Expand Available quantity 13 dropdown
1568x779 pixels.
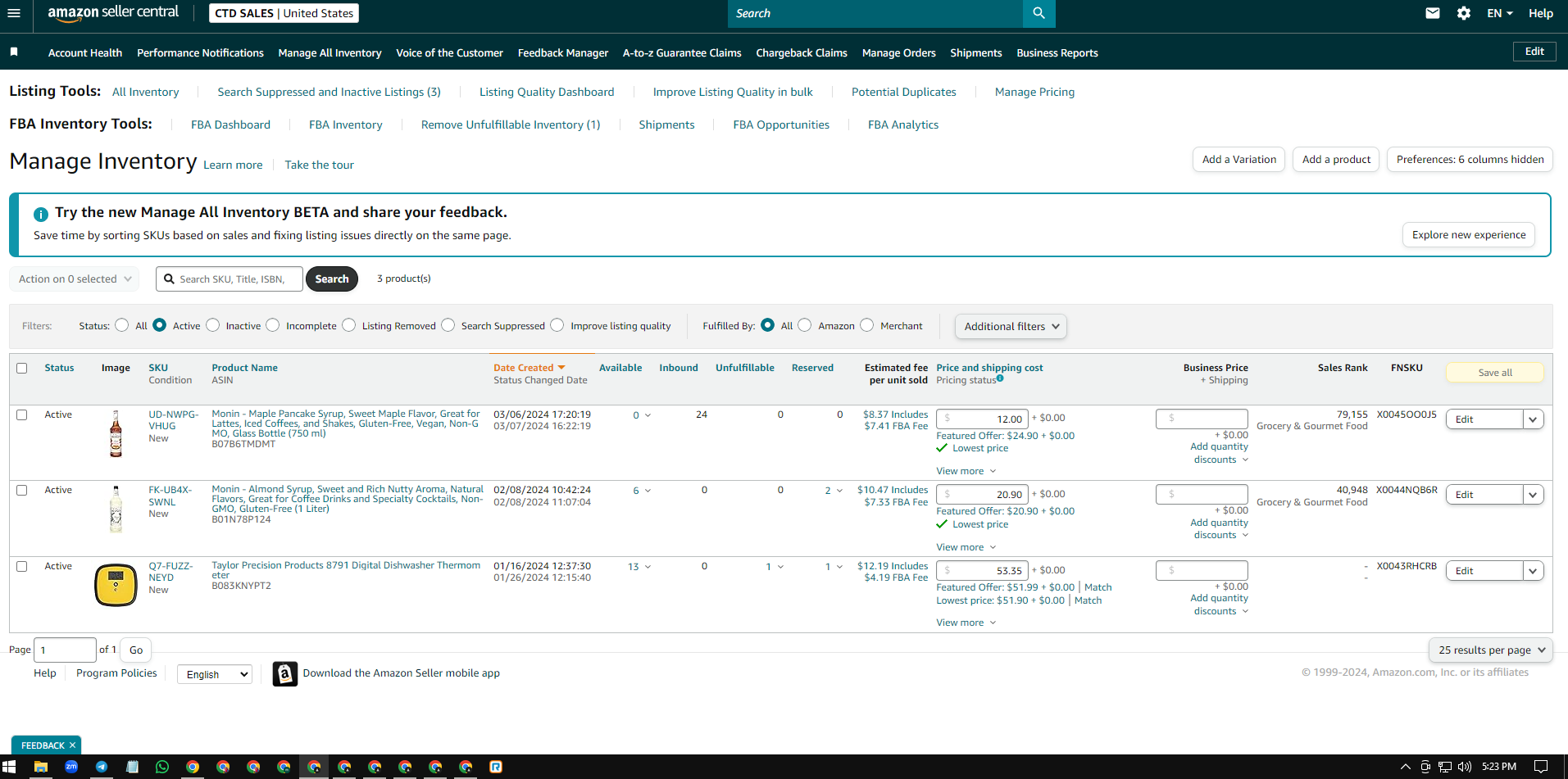click(x=639, y=567)
